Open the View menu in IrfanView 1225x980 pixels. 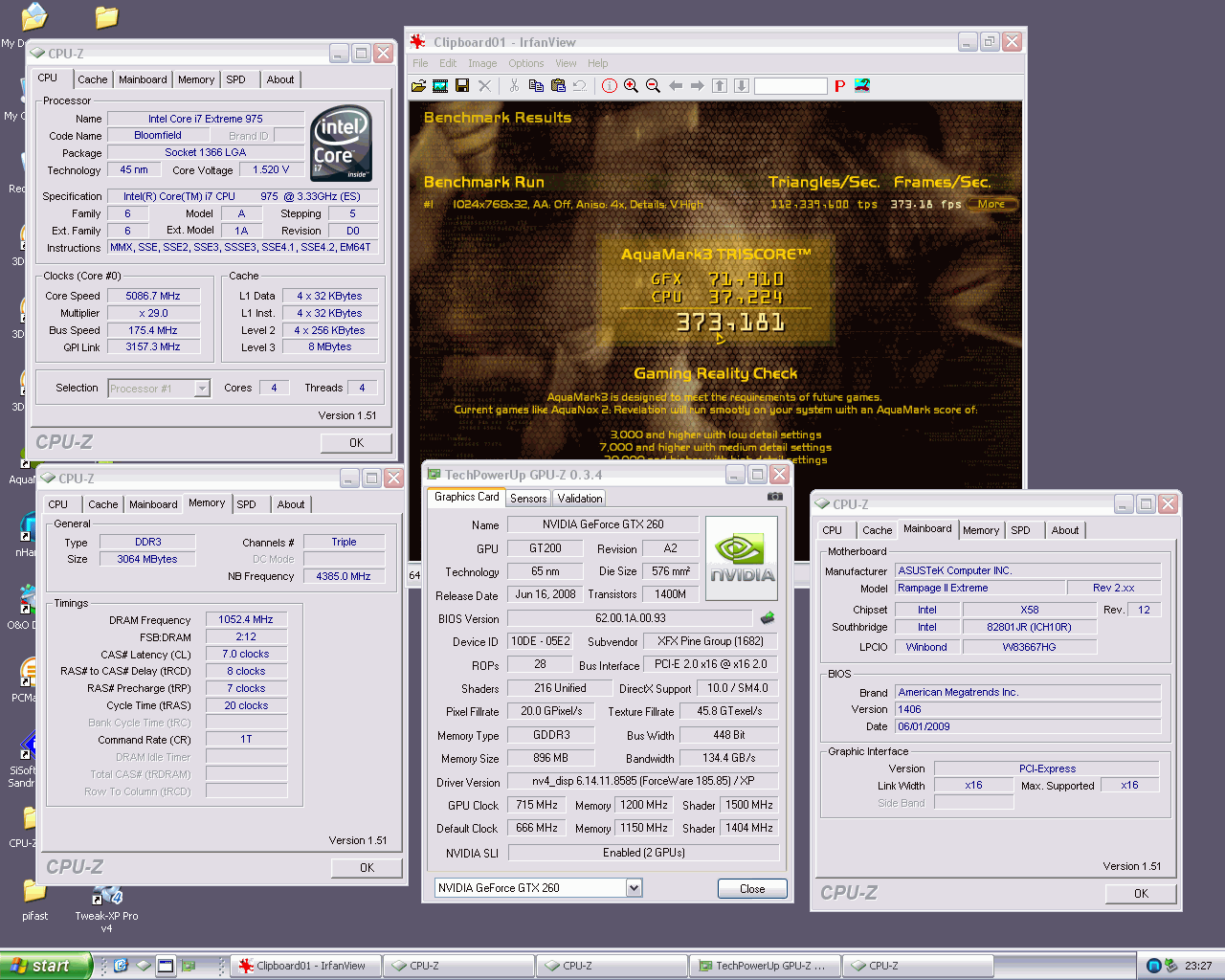[x=566, y=63]
